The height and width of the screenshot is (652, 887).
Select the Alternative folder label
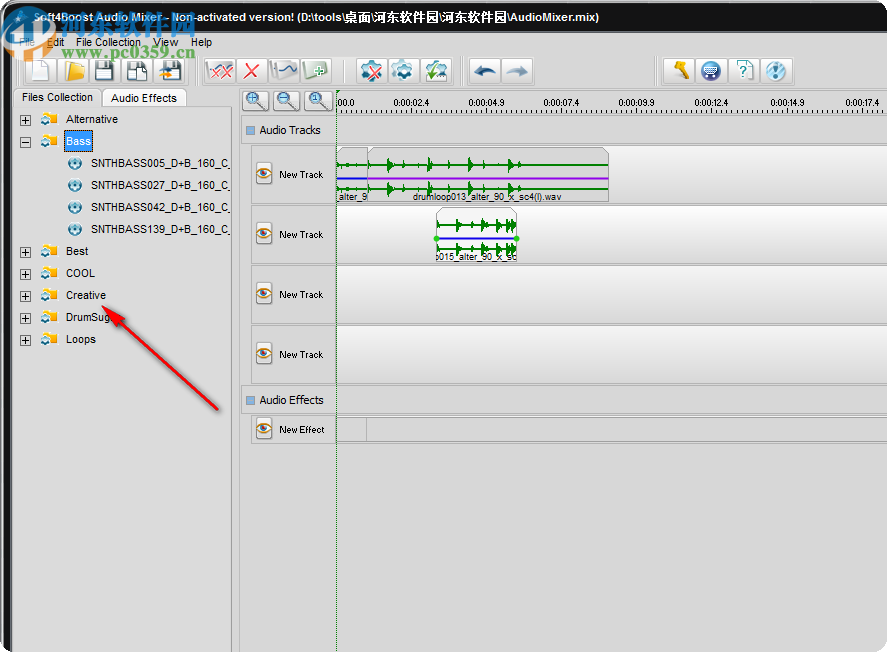point(92,119)
